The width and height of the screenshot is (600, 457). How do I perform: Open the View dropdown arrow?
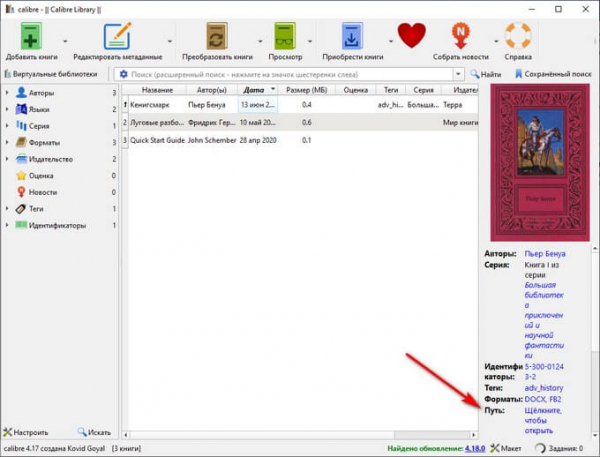pyautogui.click(x=310, y=41)
